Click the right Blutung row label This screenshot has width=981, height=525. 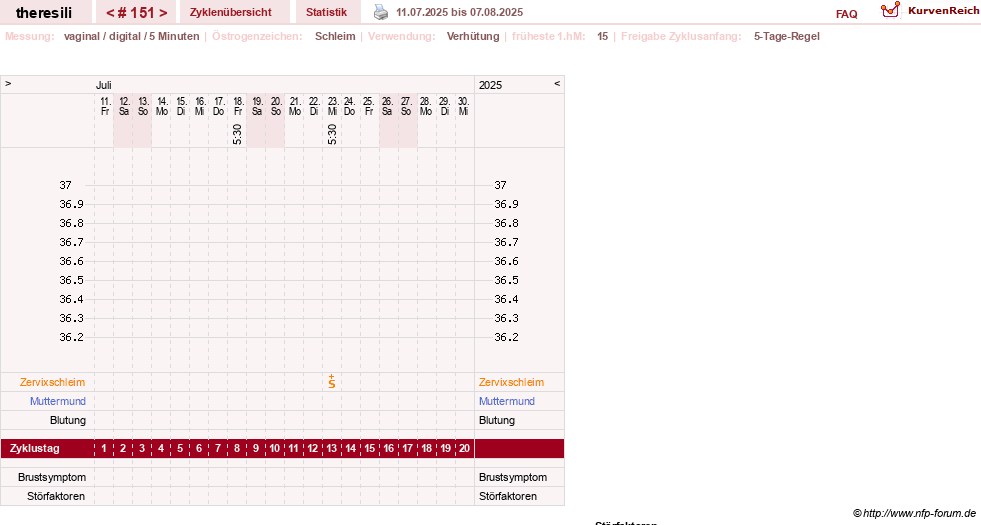497,421
